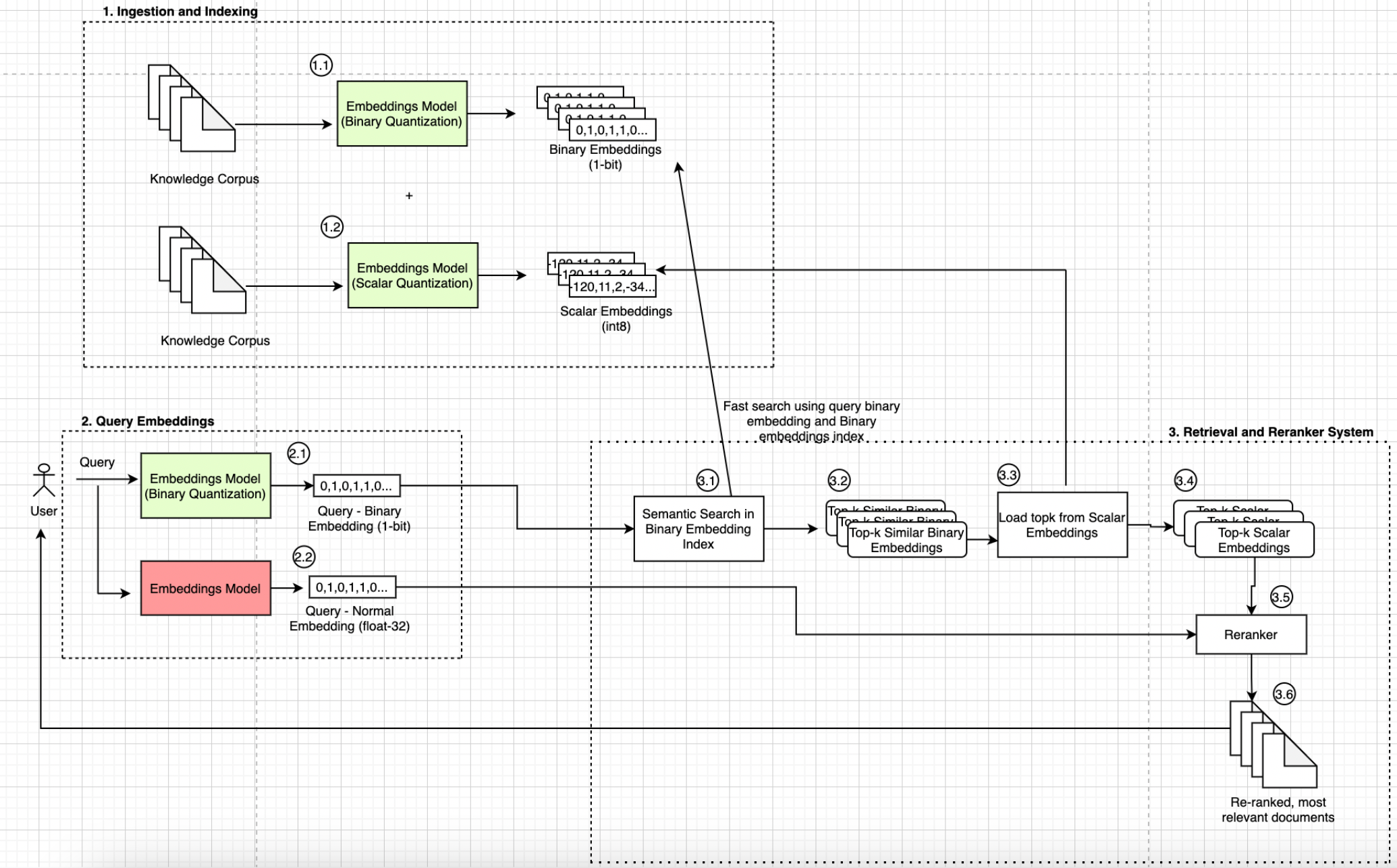Click Top-k Similar Binary Embeddings card

[906, 540]
